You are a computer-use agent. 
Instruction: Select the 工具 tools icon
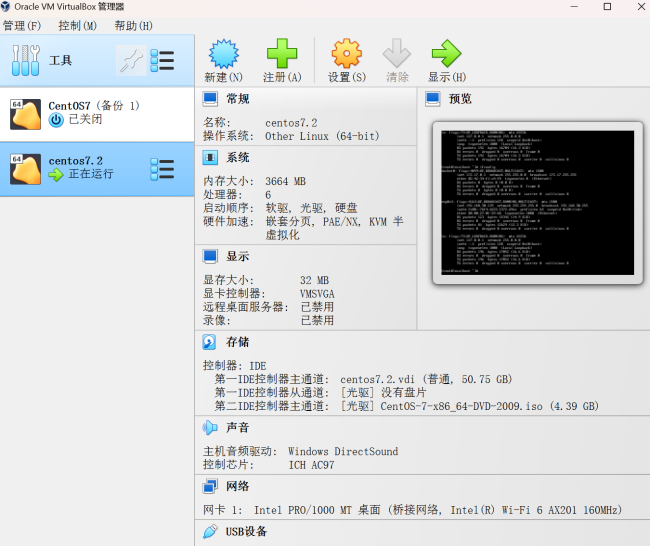tap(26, 61)
